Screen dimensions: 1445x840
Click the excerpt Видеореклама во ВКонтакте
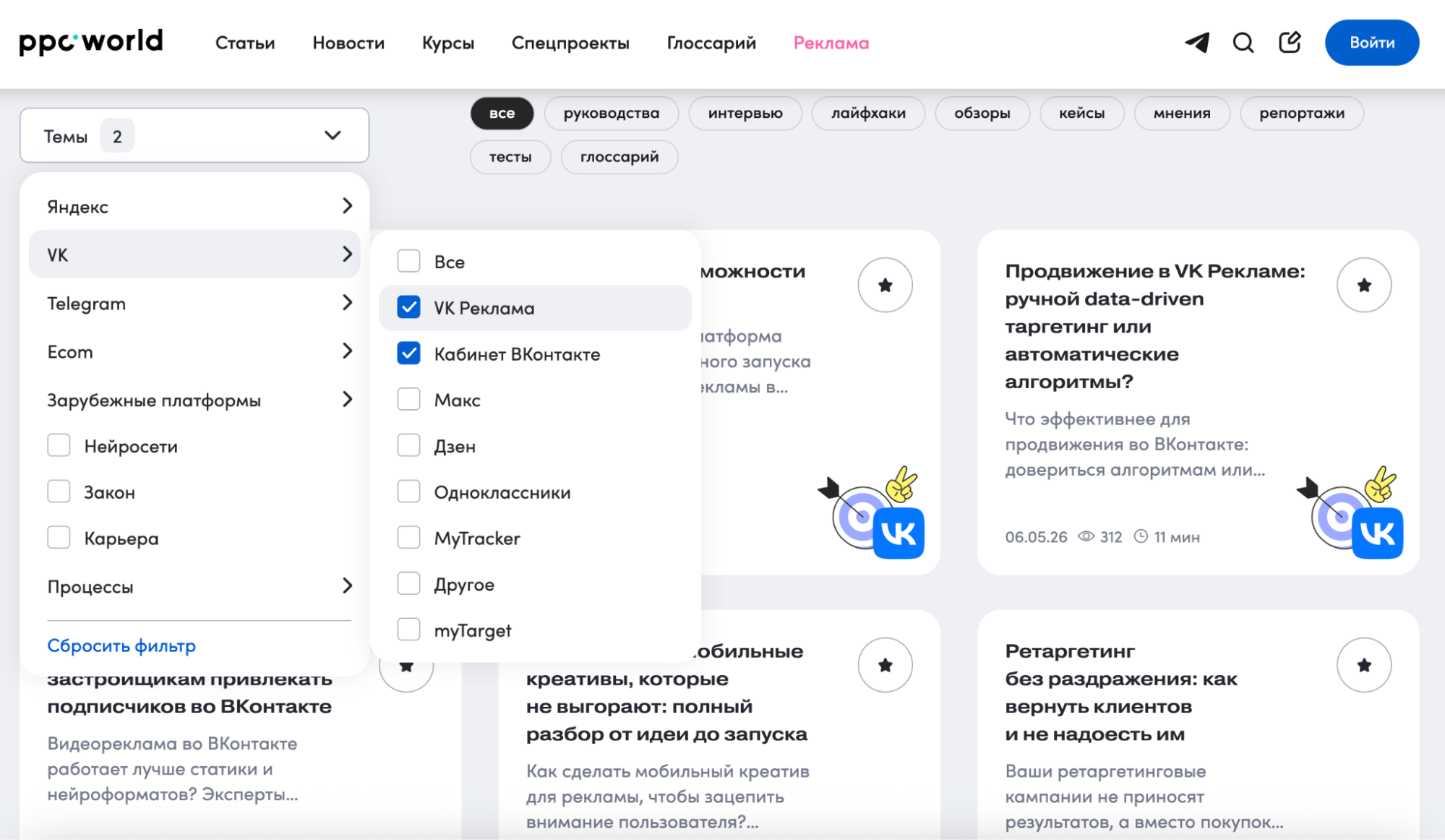(x=173, y=768)
